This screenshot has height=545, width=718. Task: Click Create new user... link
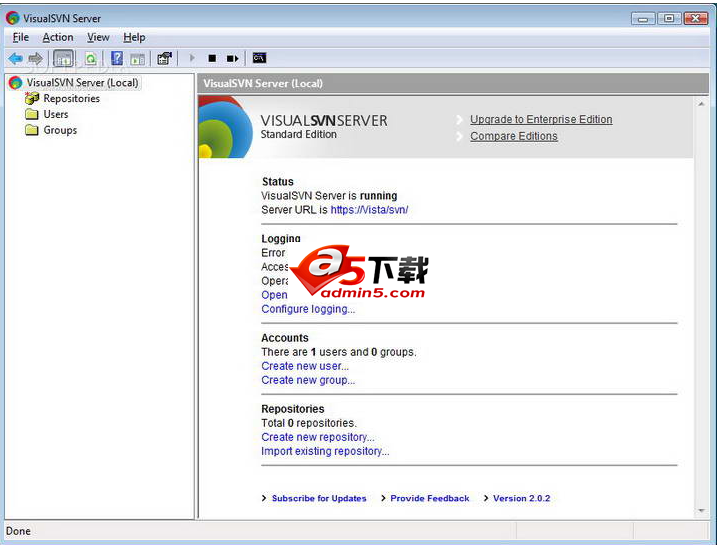pos(305,366)
